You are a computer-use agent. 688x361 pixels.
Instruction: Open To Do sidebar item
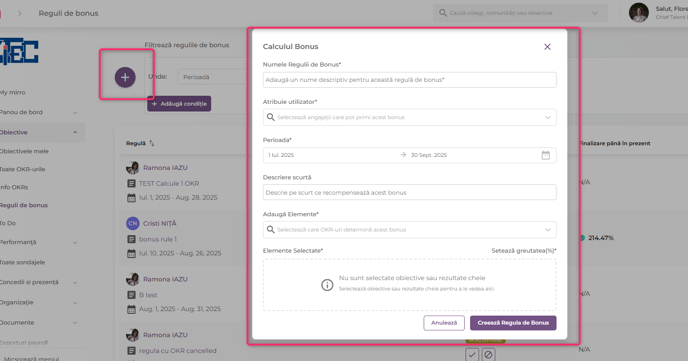(8, 223)
